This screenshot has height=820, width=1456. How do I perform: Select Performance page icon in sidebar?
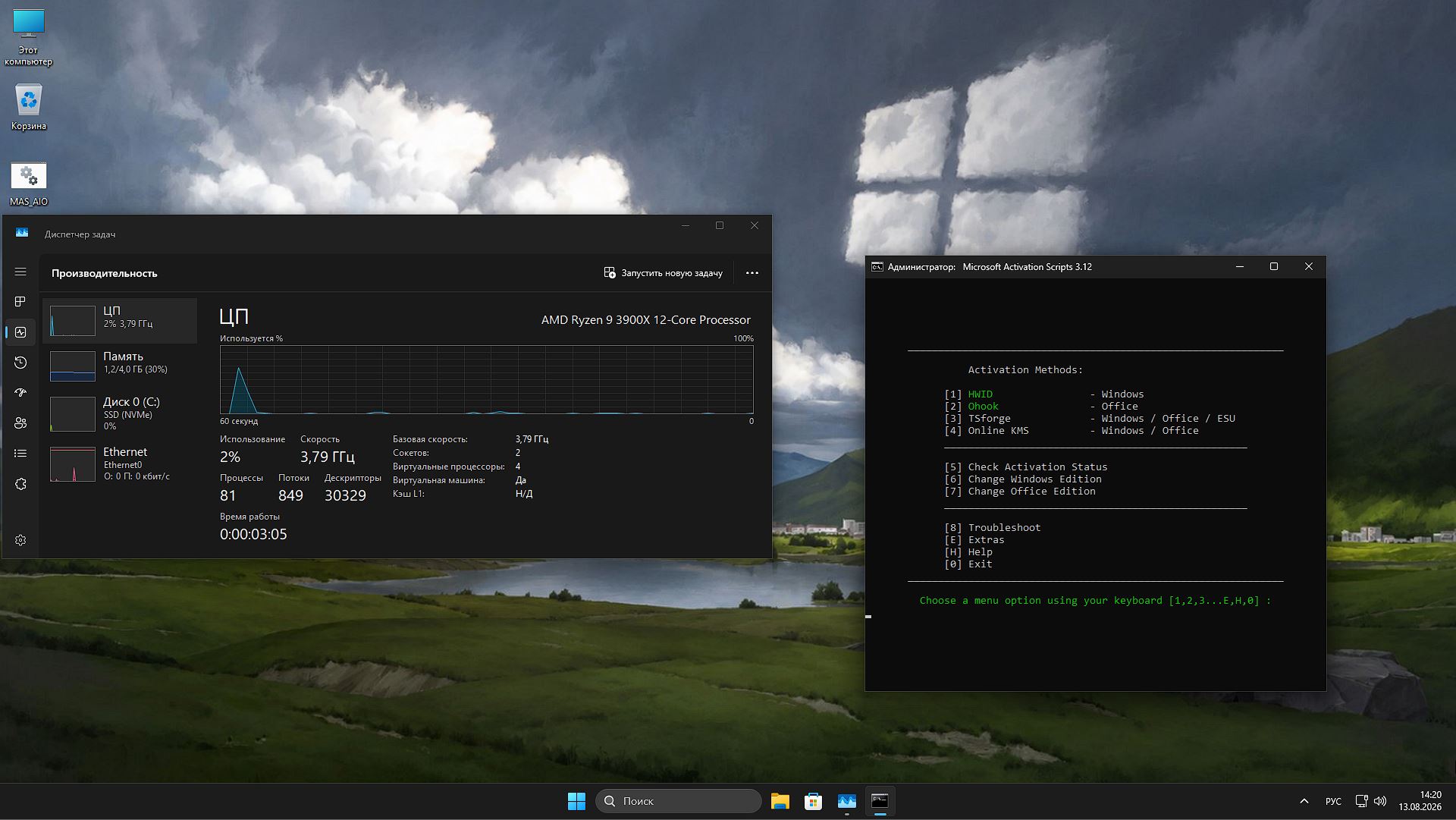pos(20,332)
